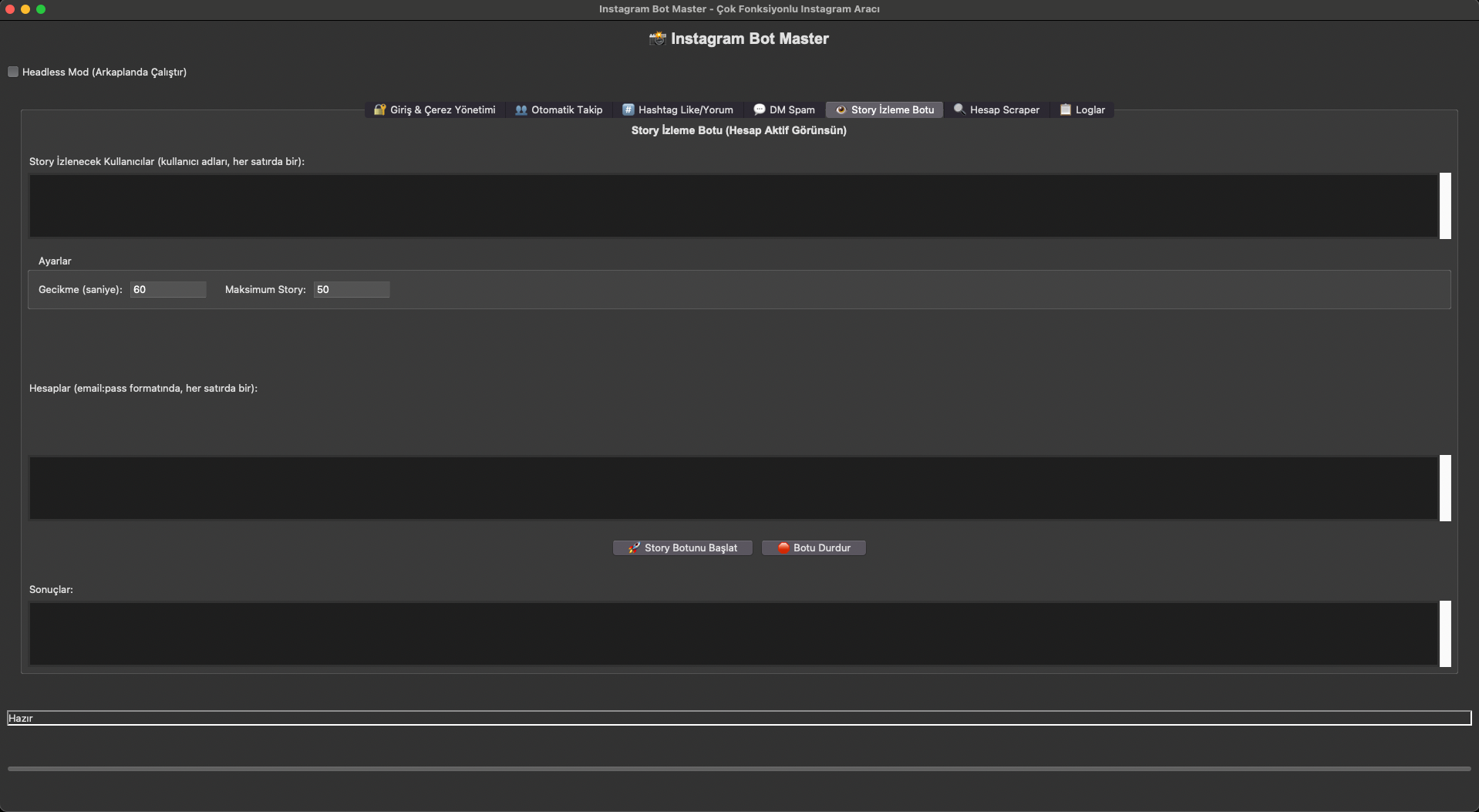
Task: Maximize the window with the green button
Action: point(41,9)
